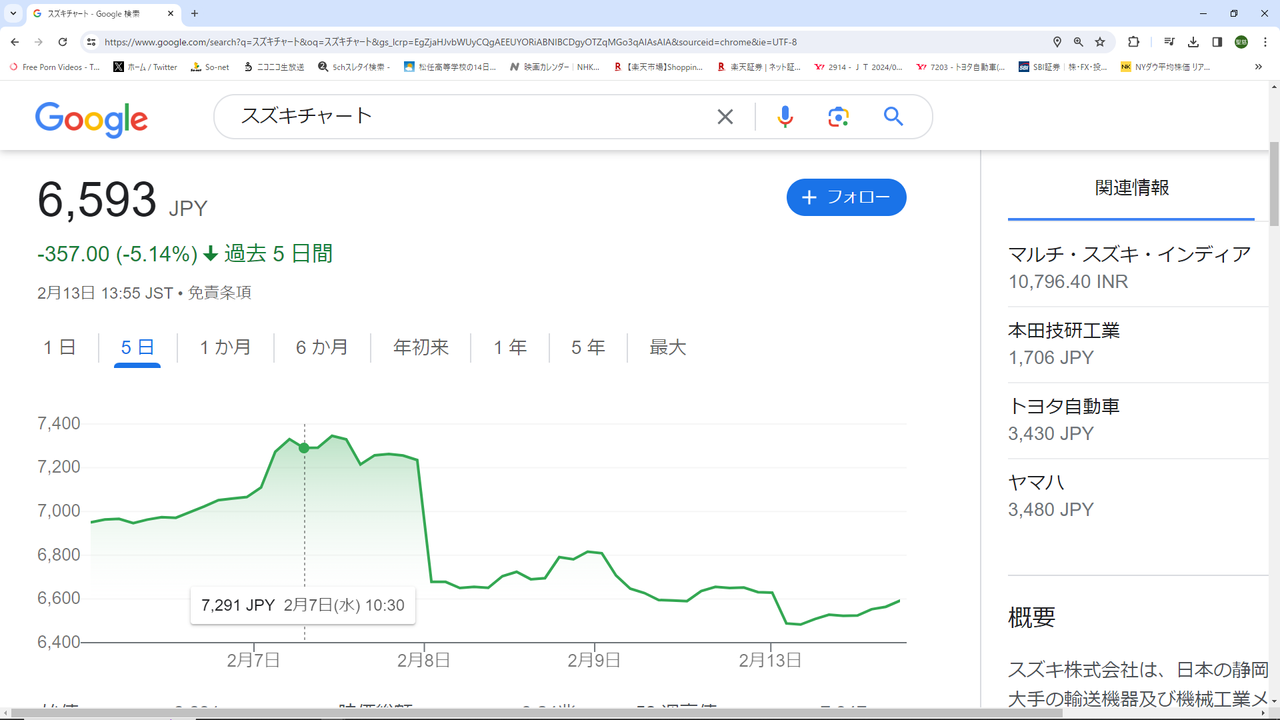Open the Chrome extensions puzzle icon
This screenshot has height=720, width=1280.
point(1133,42)
